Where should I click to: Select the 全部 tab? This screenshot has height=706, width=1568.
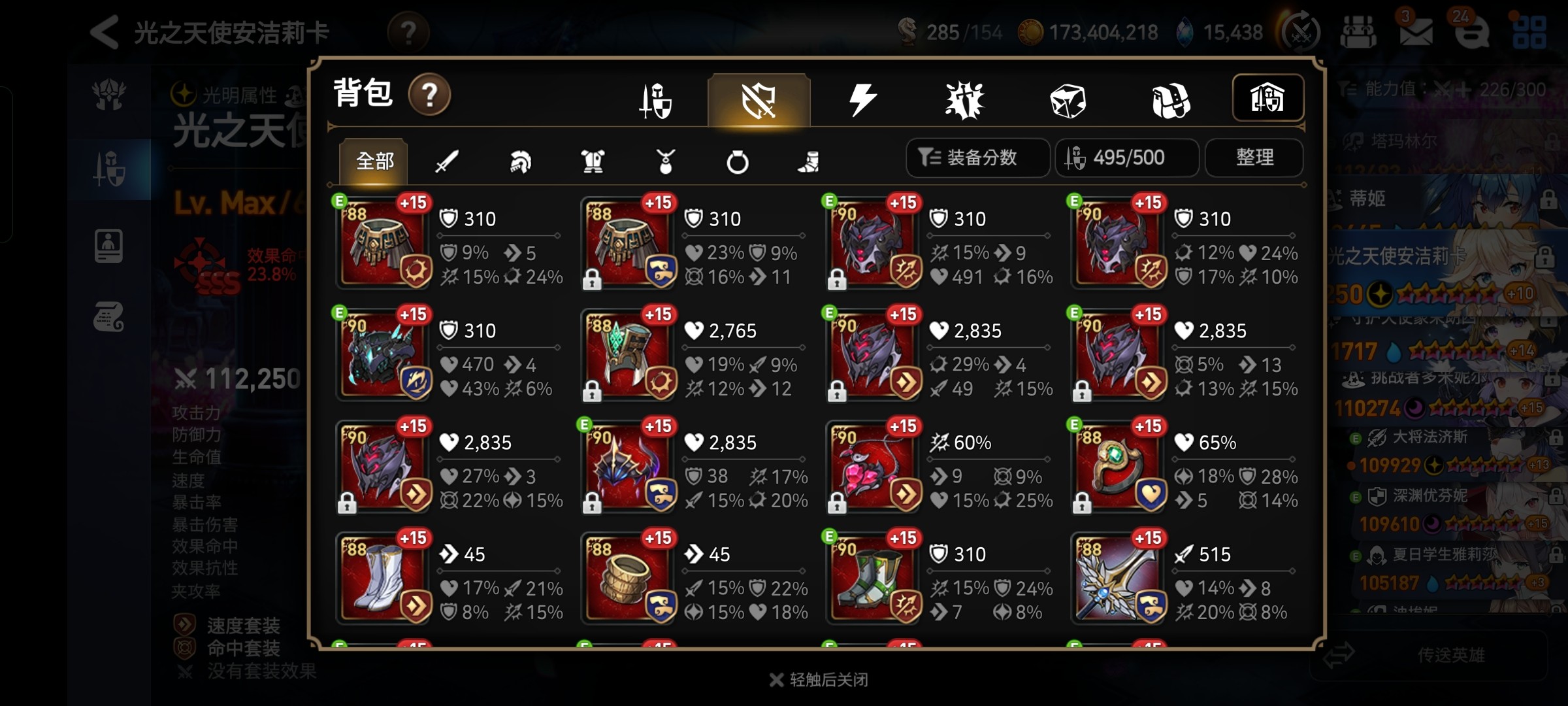pyautogui.click(x=374, y=161)
